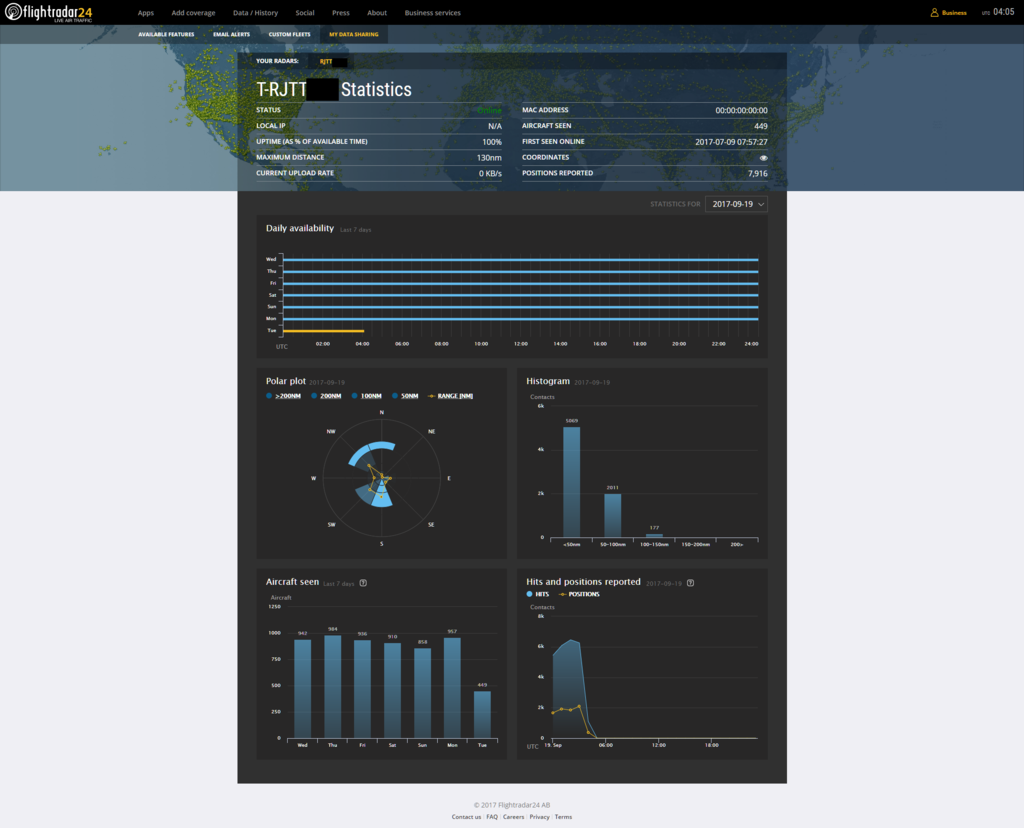
Task: Click the Monday availability bar
Action: point(520,319)
